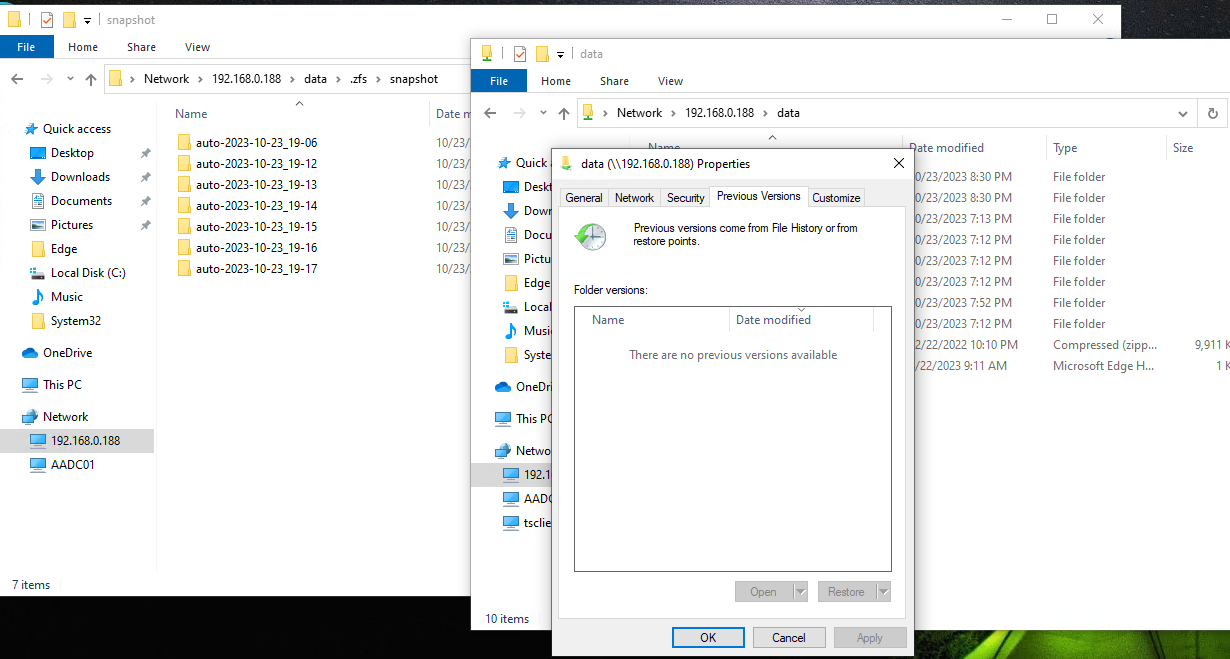The width and height of the screenshot is (1230, 659).
Task: Open recent locations dropdown in snapshot window
Action: pyautogui.click(x=70, y=79)
